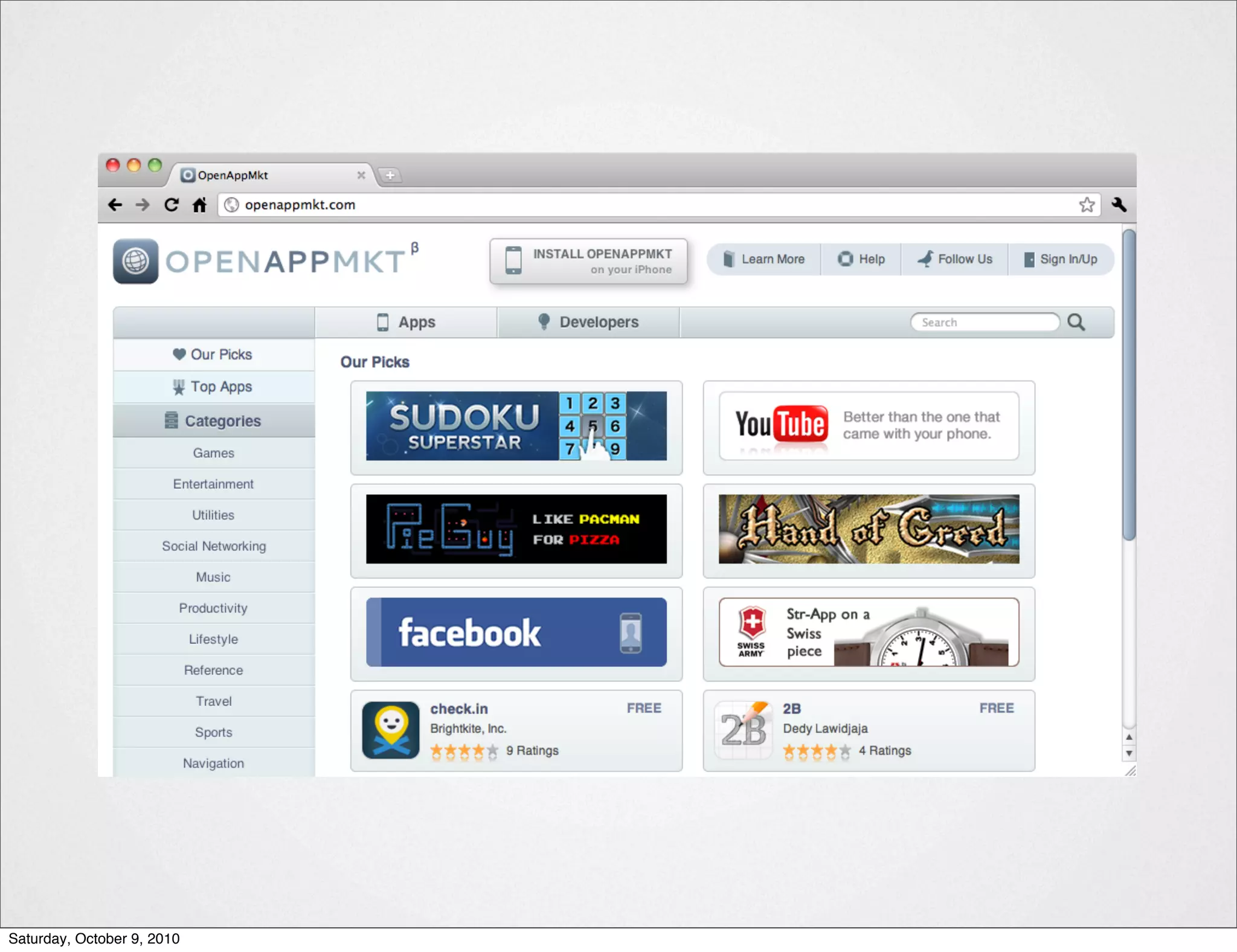Click FREE label on check.in card

pyautogui.click(x=644, y=708)
